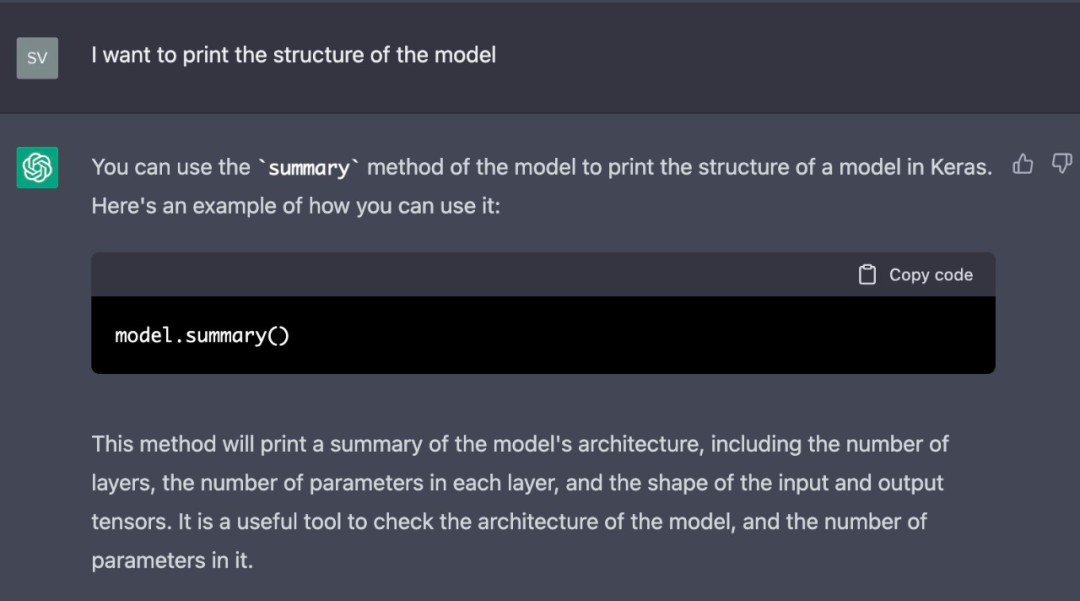
Task: Click the model.summary() code line
Action: tap(202, 335)
